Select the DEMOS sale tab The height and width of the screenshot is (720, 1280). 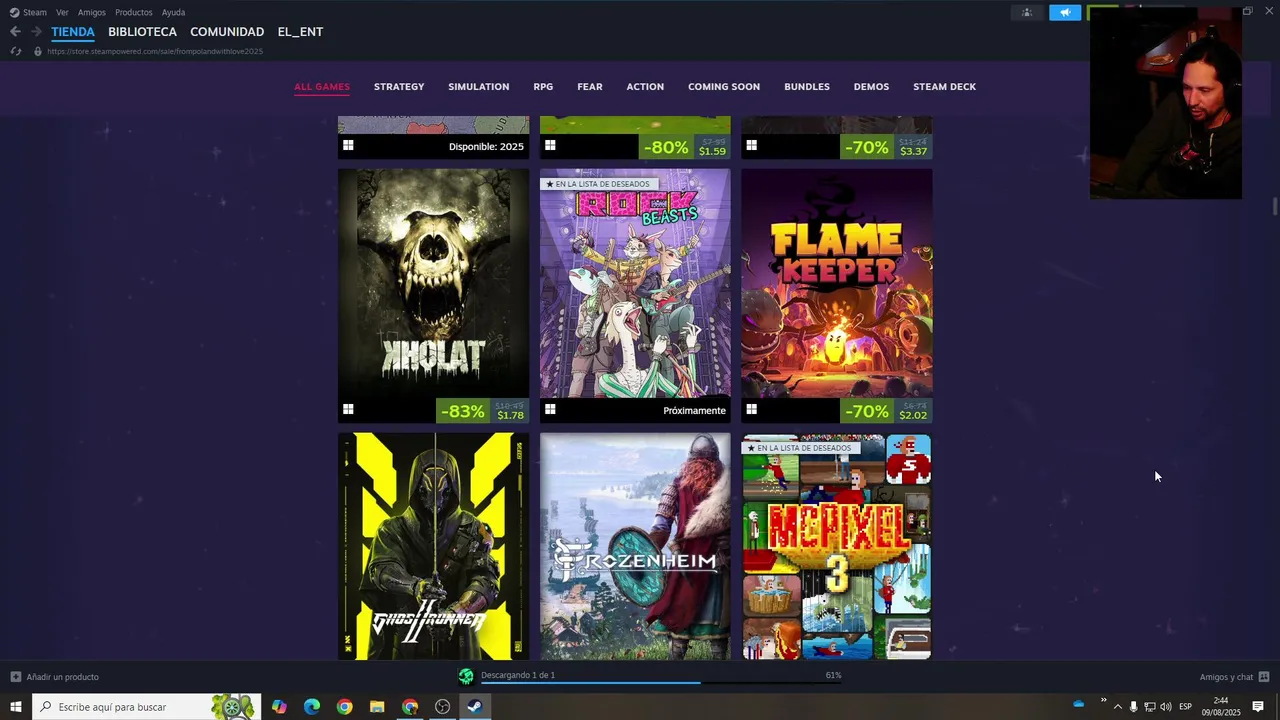[871, 87]
